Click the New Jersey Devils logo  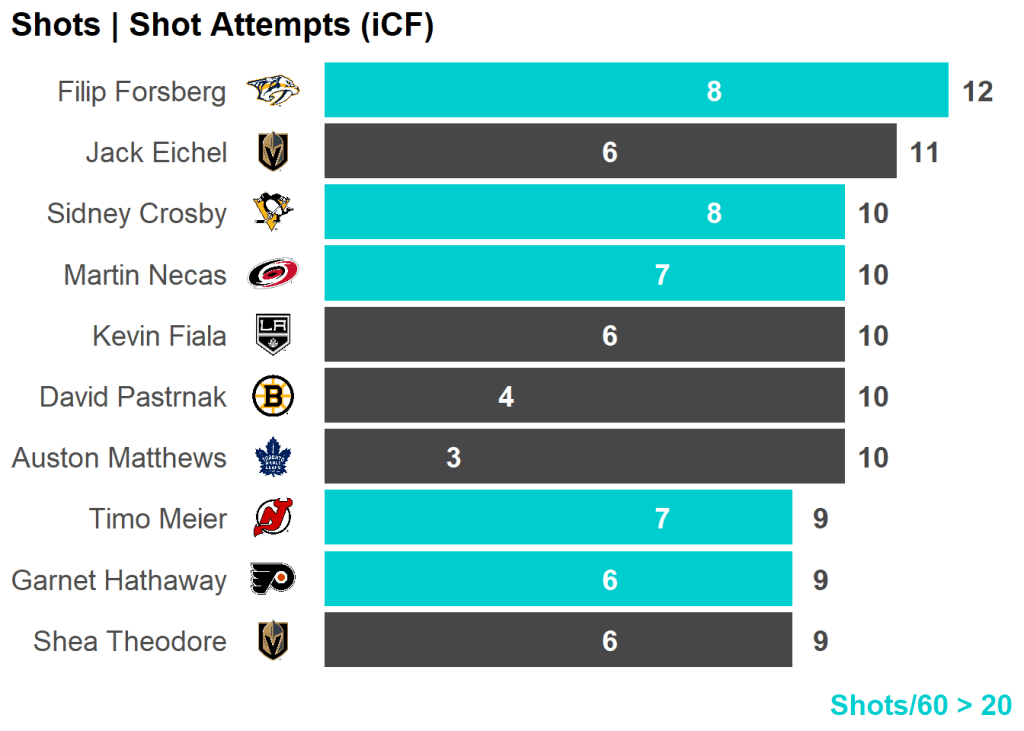pos(272,519)
